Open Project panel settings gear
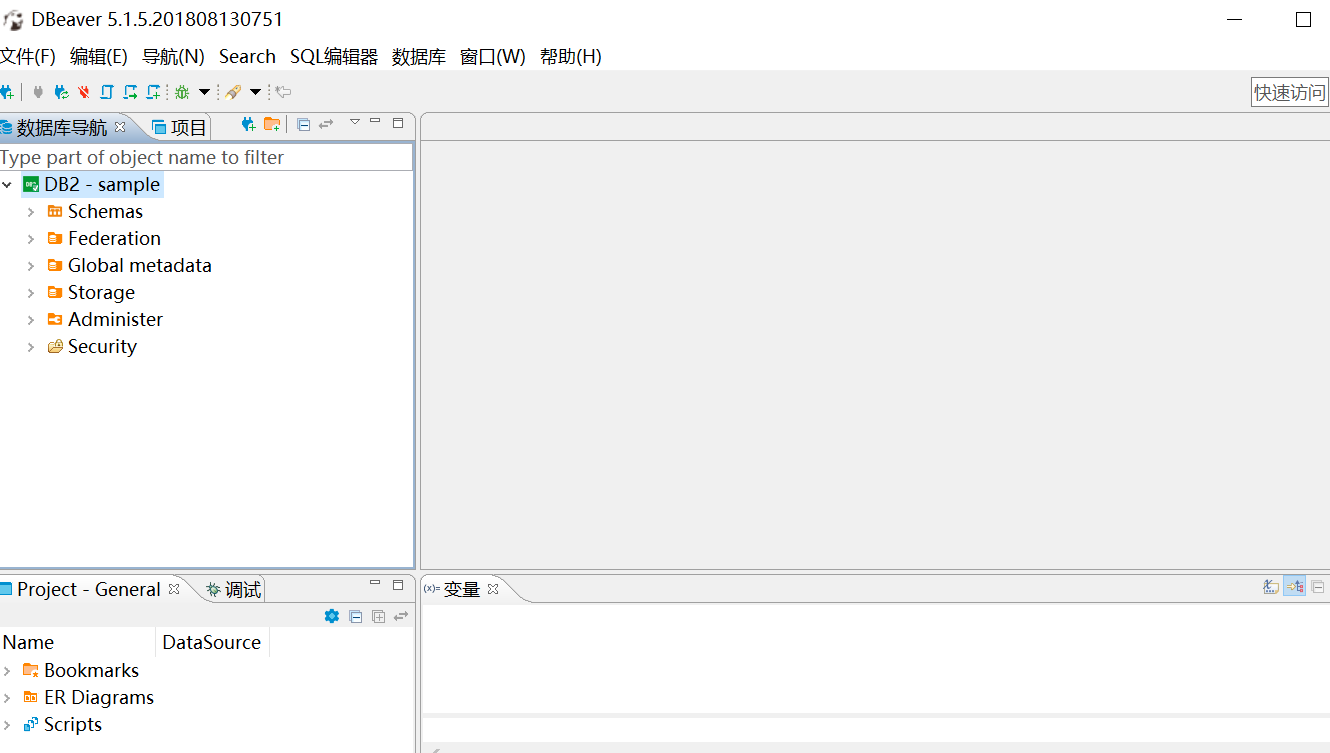 [x=332, y=616]
